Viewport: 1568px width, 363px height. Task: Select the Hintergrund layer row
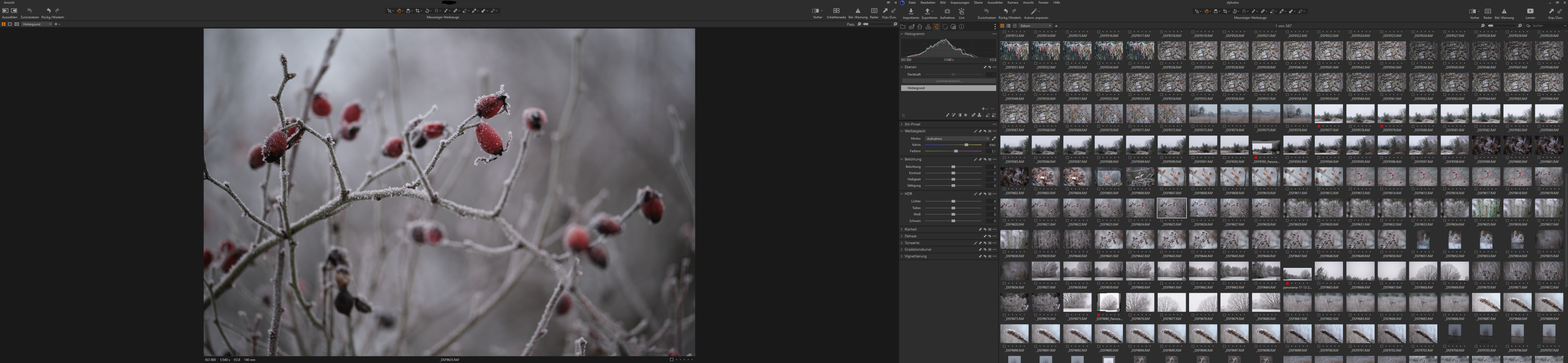(949, 88)
